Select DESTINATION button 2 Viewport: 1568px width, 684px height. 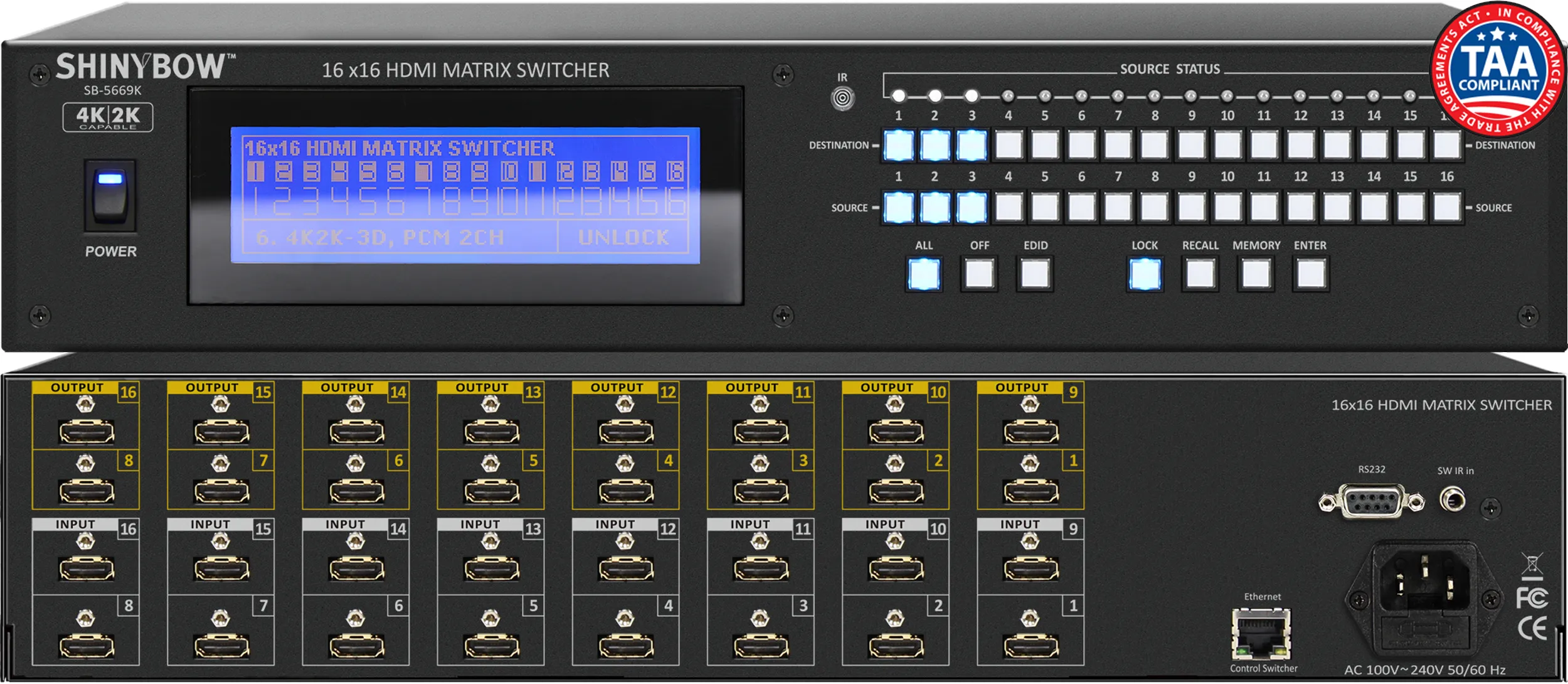point(935,146)
